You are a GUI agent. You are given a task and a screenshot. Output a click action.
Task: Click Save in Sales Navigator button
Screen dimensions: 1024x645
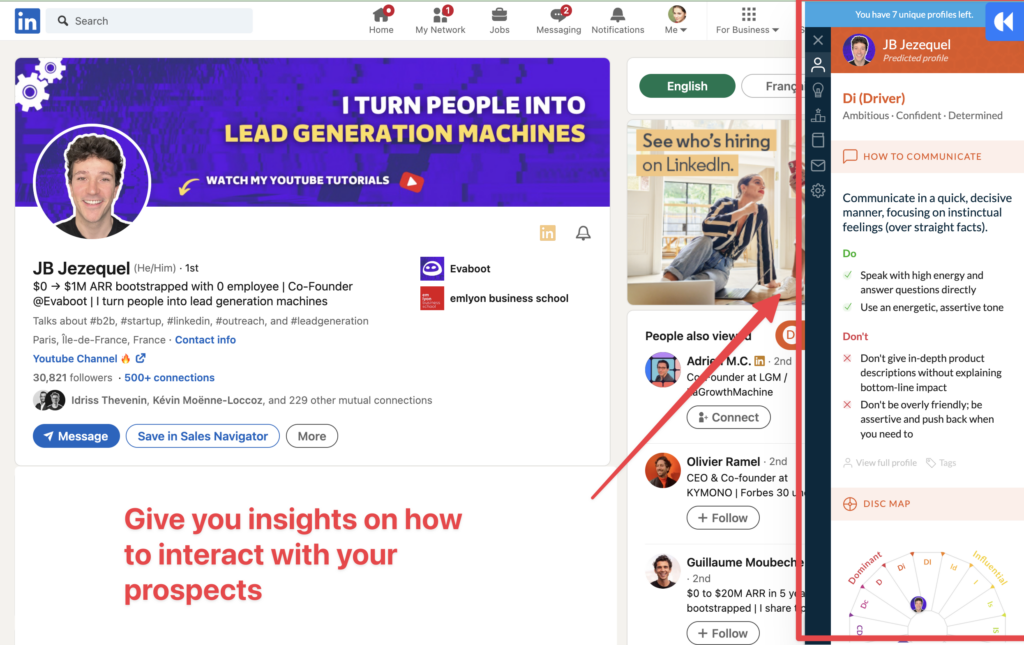202,436
